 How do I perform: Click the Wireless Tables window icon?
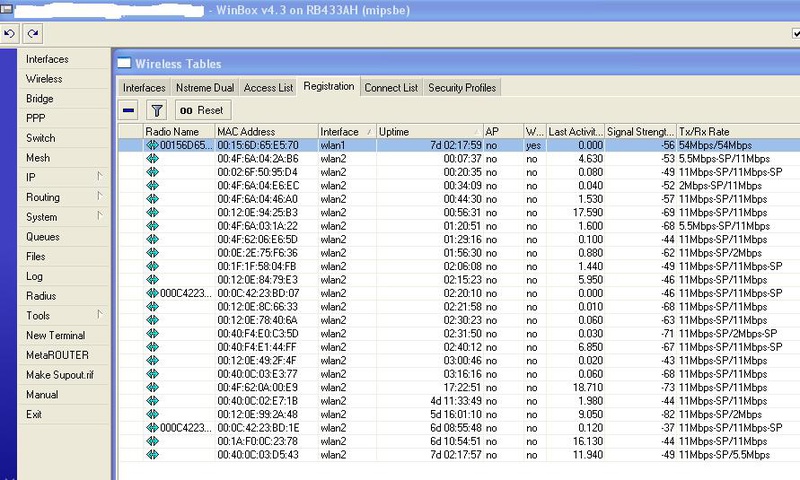(124, 63)
